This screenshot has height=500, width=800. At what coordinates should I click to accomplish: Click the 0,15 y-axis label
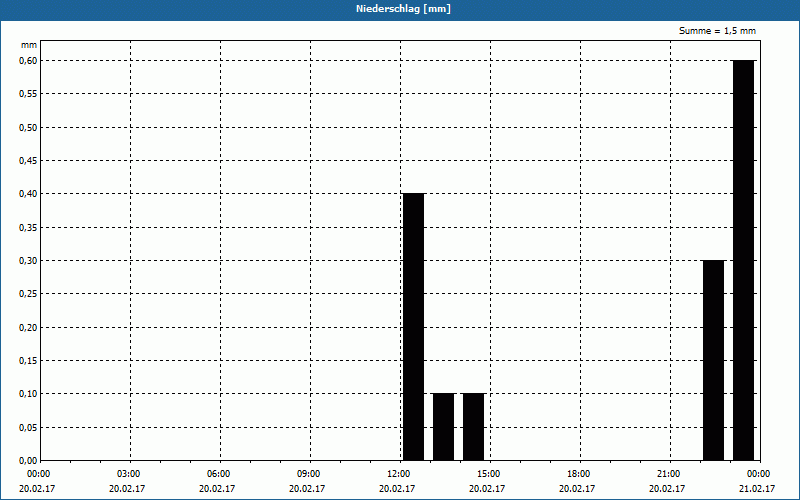[x=28, y=361]
